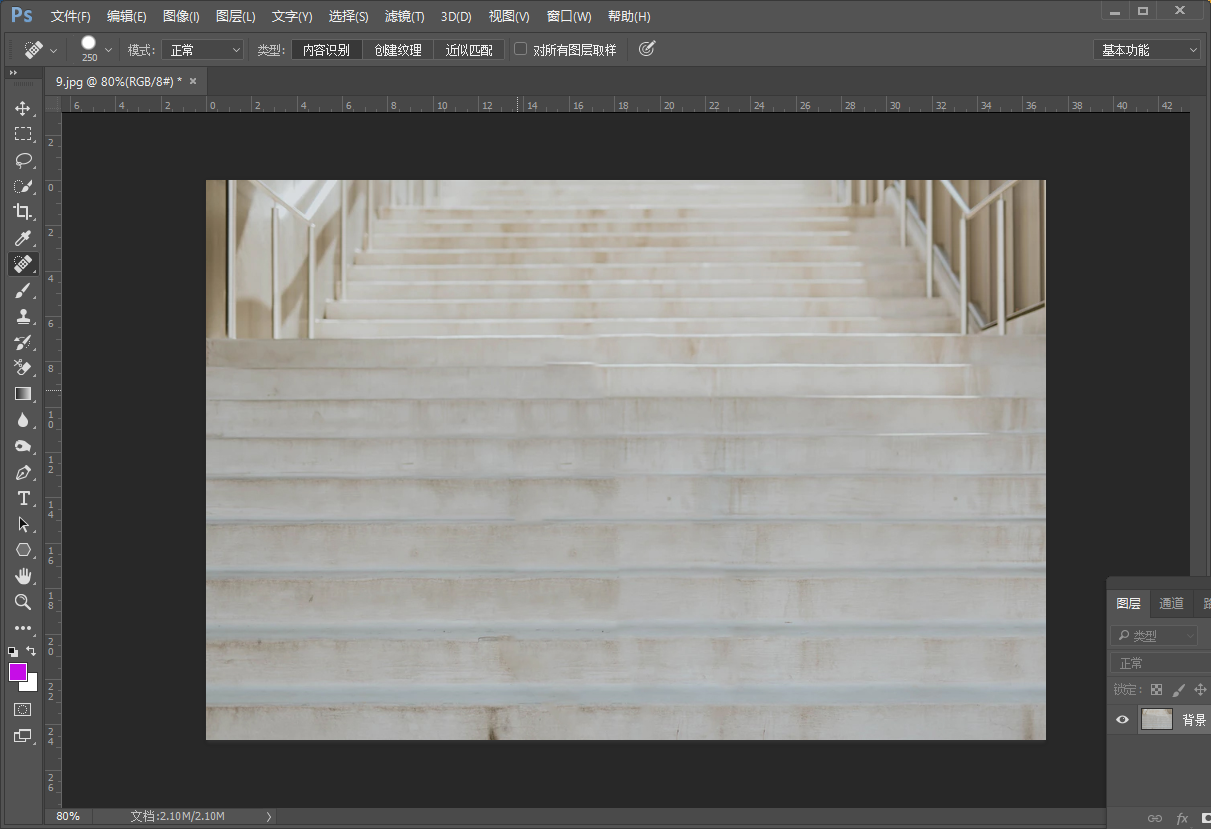Screen dimensions: 1211x829
Task: Expand the toolbox double-arrow
Action: pyautogui.click(x=14, y=73)
